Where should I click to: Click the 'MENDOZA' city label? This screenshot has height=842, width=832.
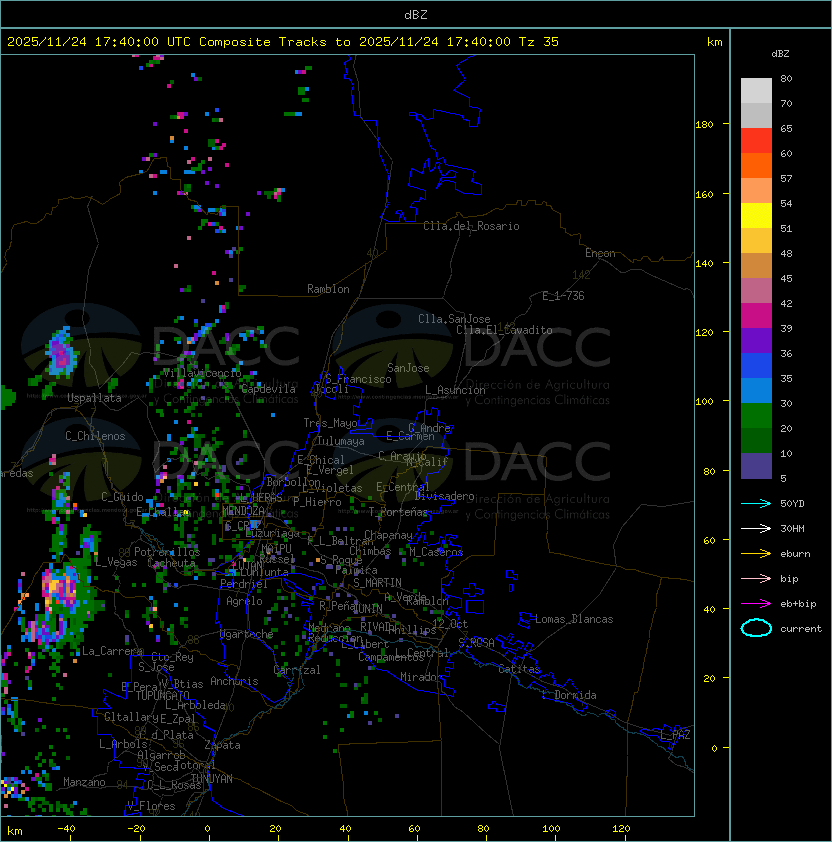(243, 511)
